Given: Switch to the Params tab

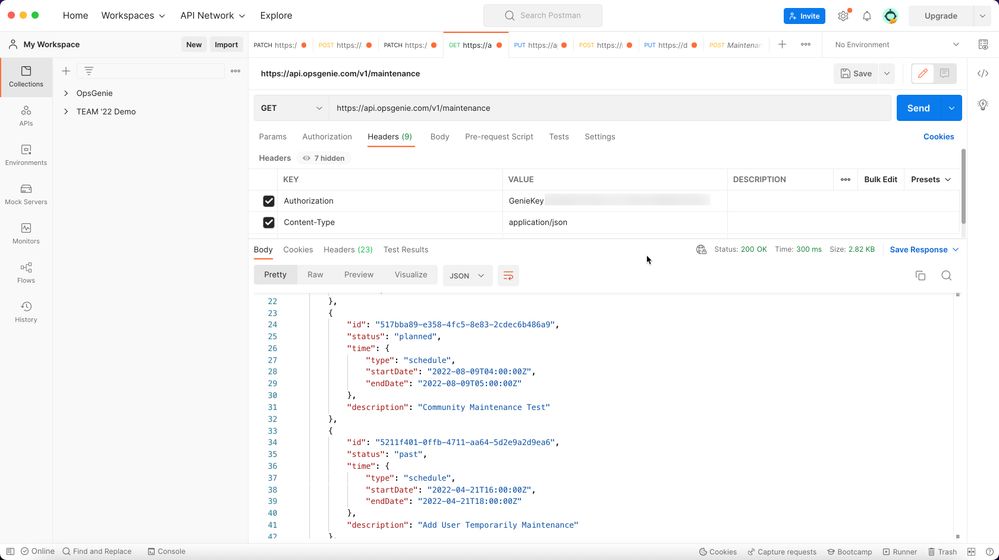Looking at the screenshot, I should [272, 137].
